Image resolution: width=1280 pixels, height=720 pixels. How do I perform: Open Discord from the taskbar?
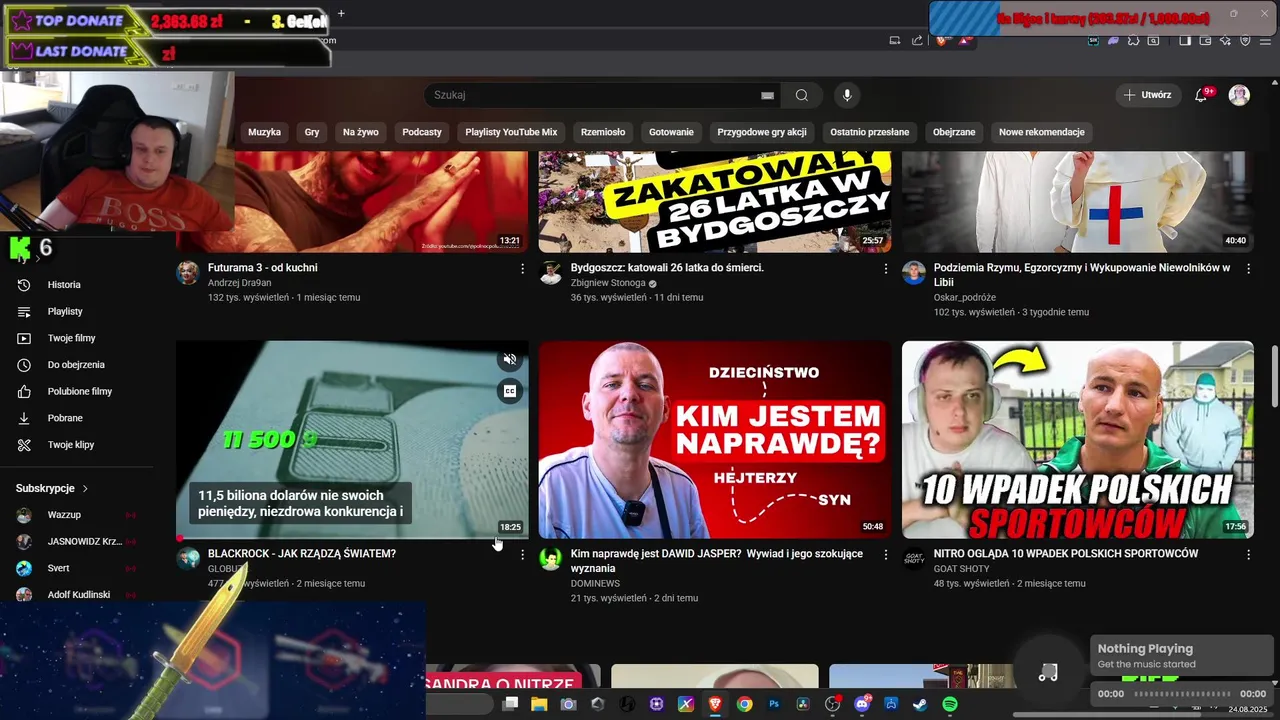862,704
